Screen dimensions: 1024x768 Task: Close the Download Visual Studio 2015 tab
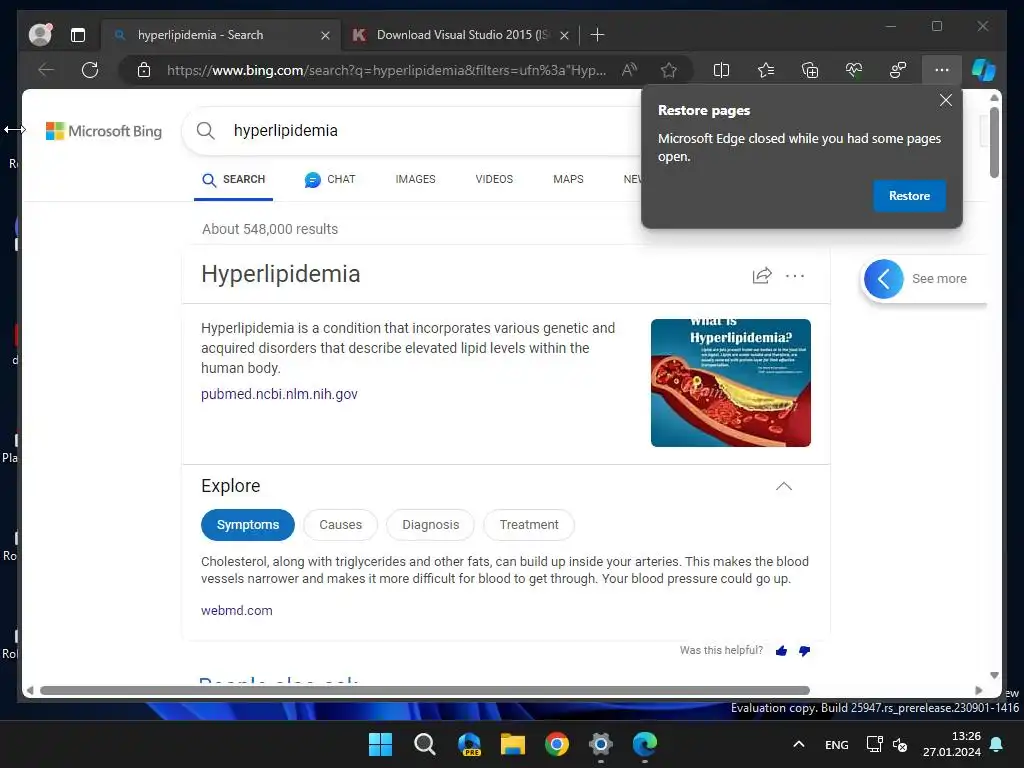(x=564, y=35)
